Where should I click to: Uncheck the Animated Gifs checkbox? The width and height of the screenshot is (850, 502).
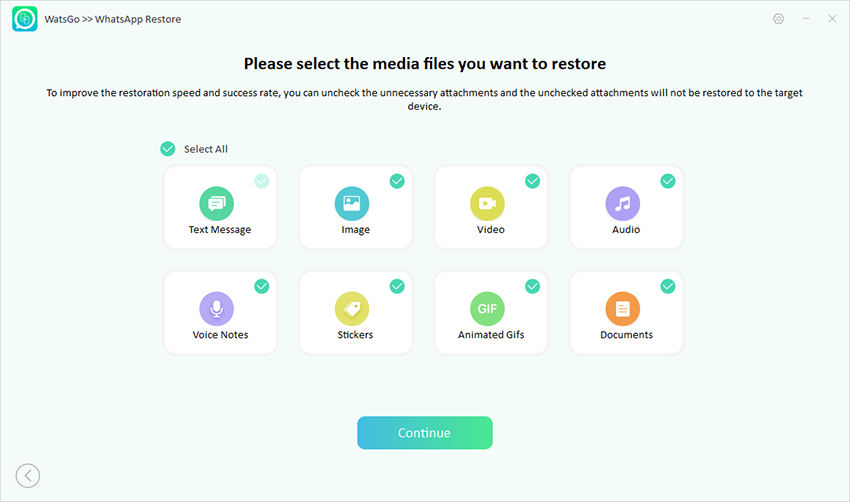(532, 286)
